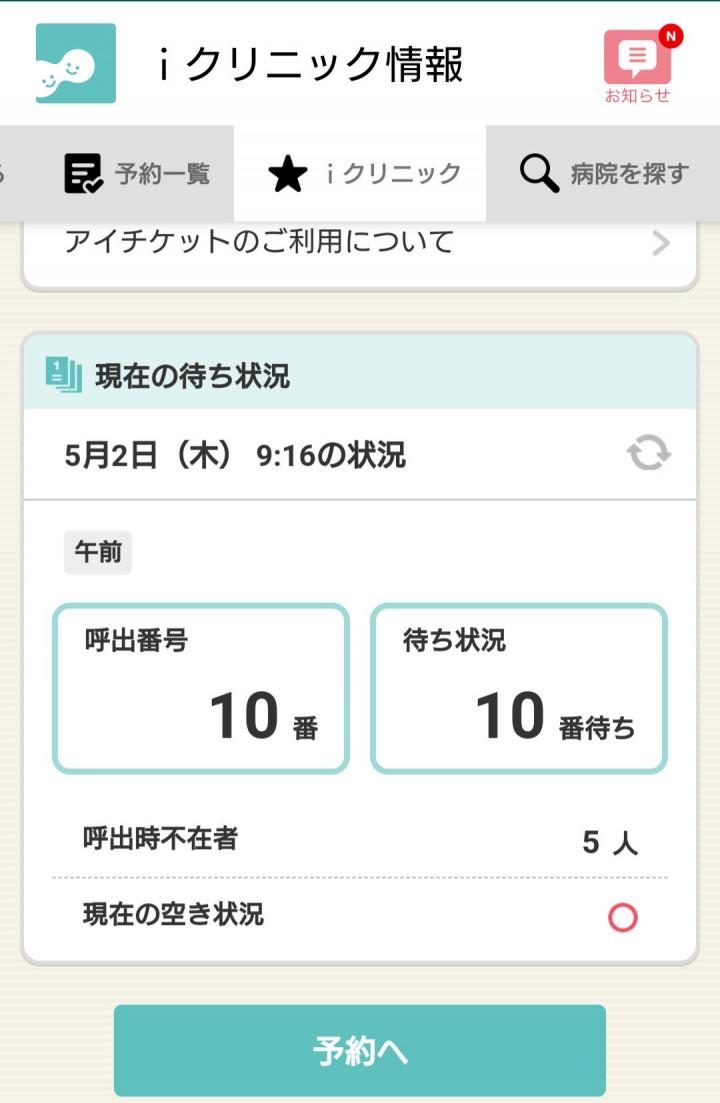Tap the teal app logo icon
Viewport: 720px width, 1103px height.
click(76, 63)
